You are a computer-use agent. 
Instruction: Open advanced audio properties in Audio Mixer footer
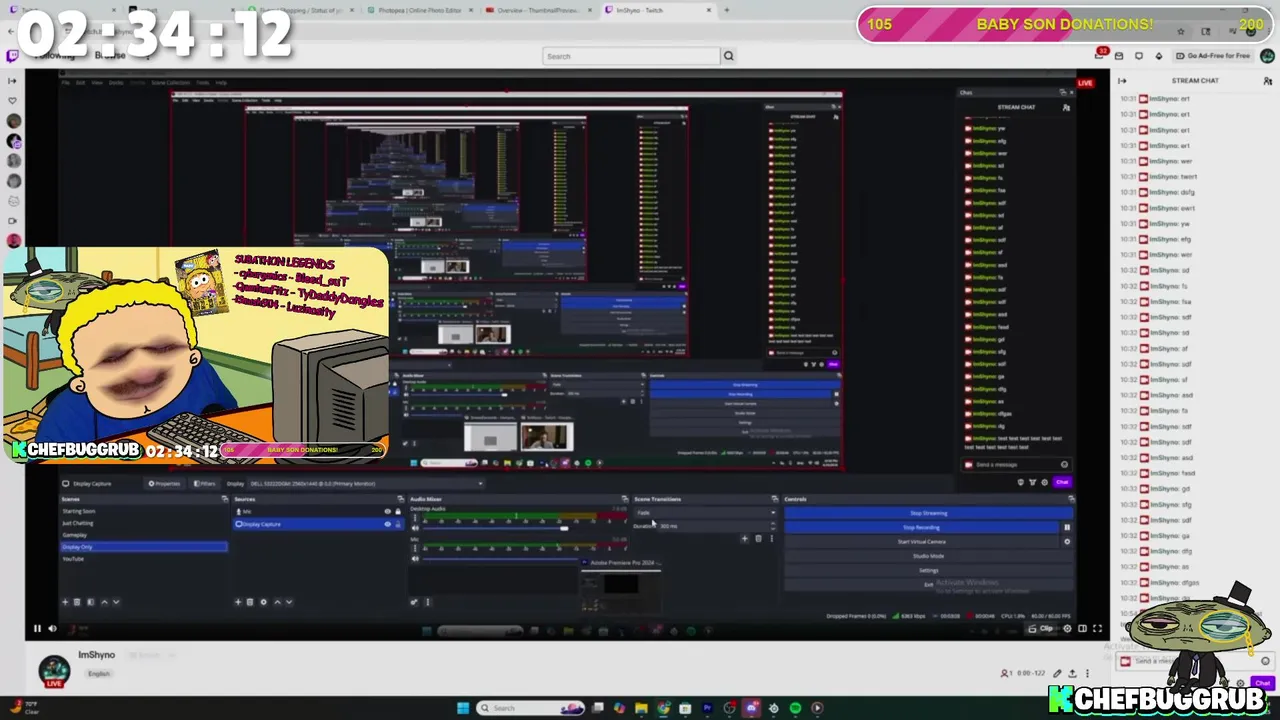414,602
